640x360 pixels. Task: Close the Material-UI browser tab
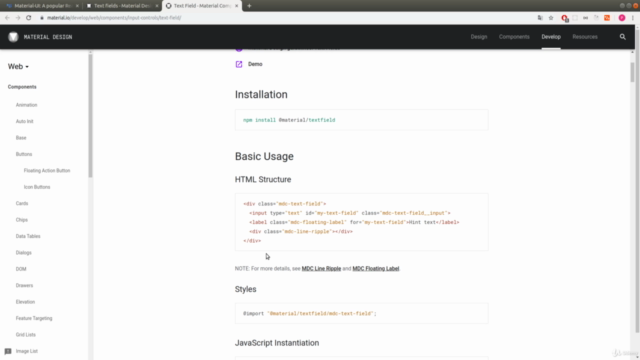(x=77, y=6)
